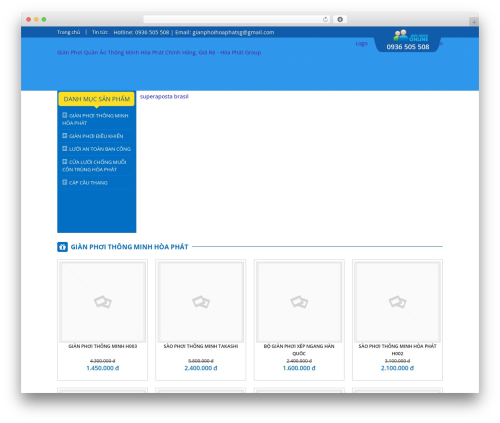Click the online support people icon
This screenshot has width=500, height=423.
coord(400,35)
